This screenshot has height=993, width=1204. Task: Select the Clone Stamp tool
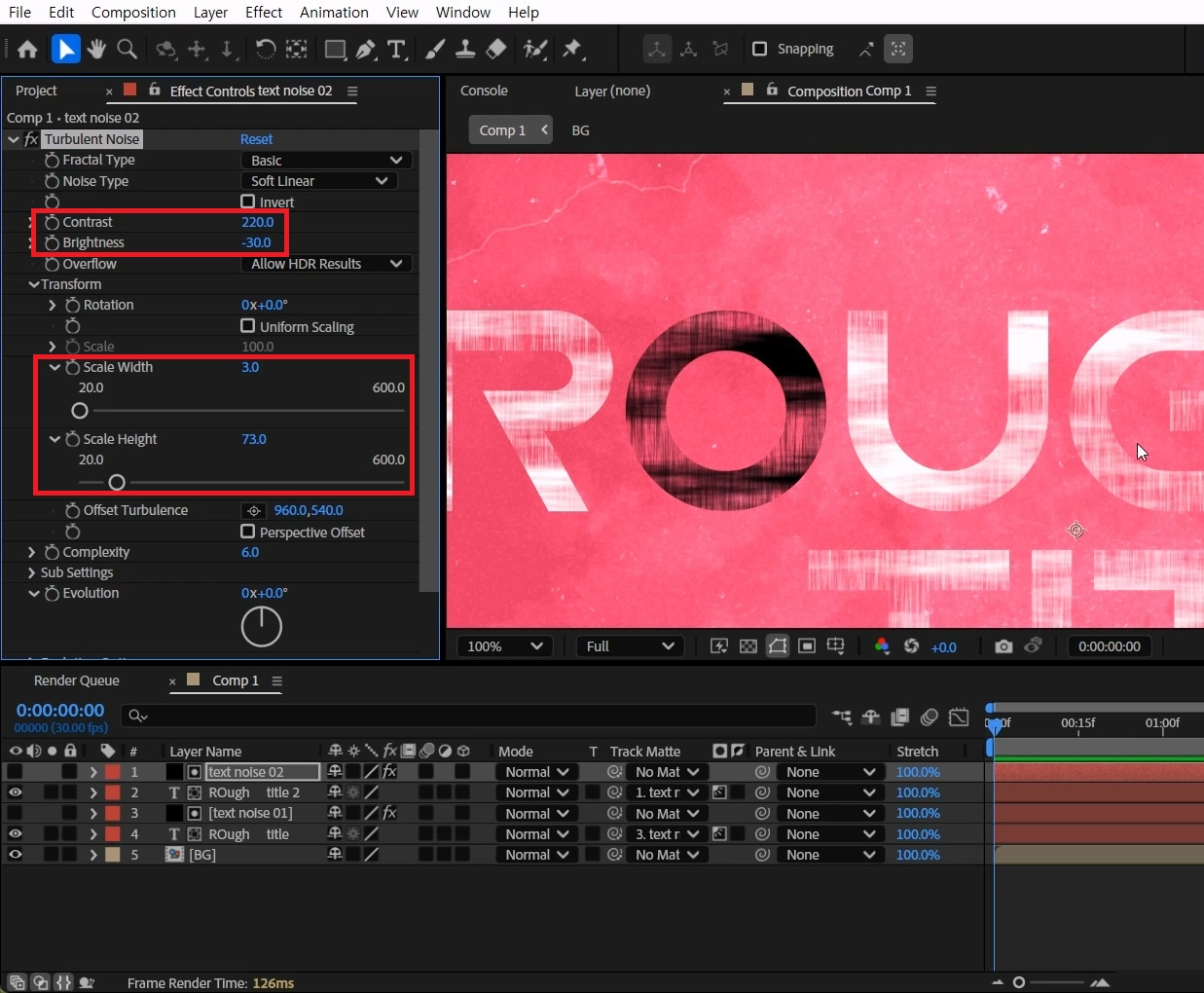click(x=465, y=49)
